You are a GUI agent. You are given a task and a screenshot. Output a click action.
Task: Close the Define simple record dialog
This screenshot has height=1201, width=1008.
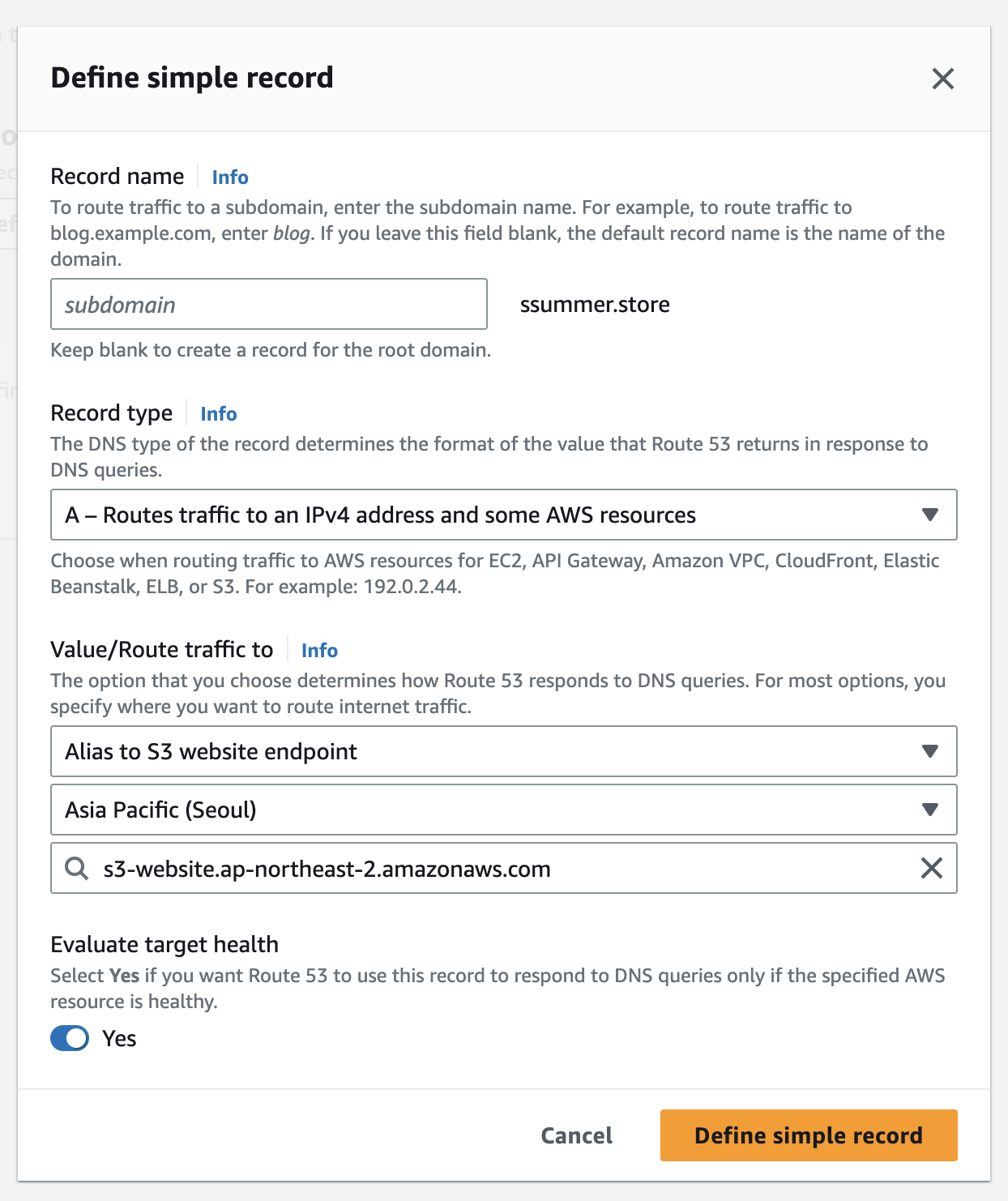click(942, 79)
